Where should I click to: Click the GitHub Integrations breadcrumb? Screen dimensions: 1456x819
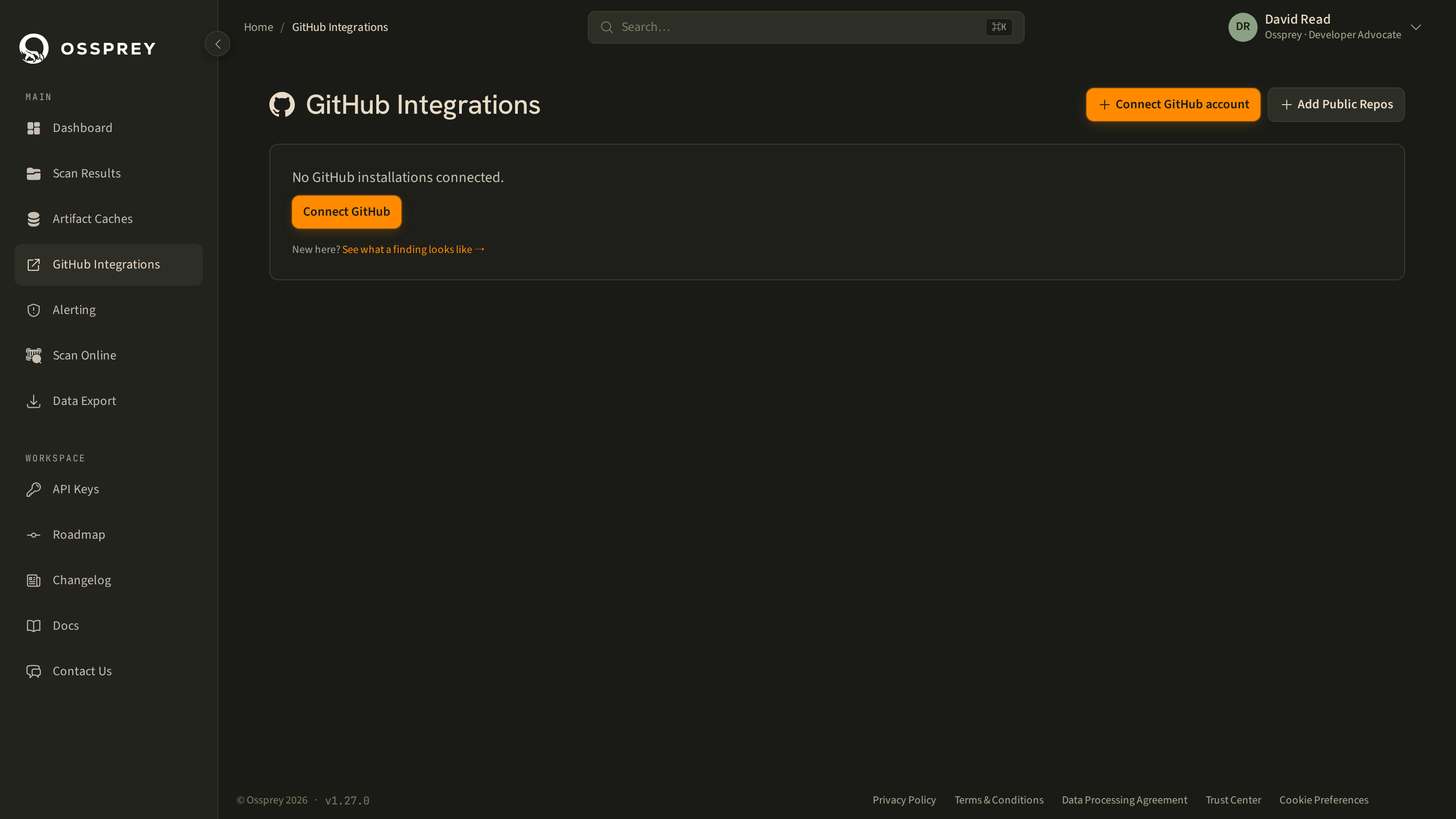pos(340,27)
